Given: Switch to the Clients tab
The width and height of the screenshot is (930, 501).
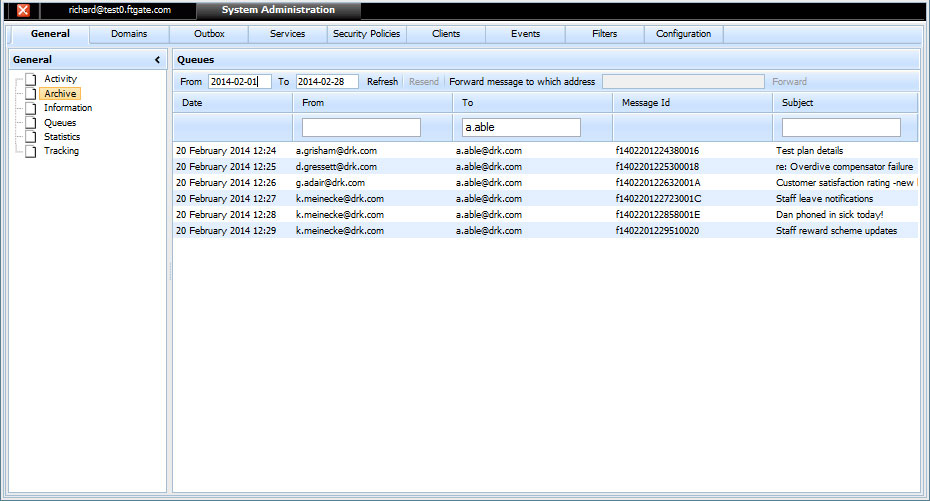Looking at the screenshot, I should pos(446,34).
